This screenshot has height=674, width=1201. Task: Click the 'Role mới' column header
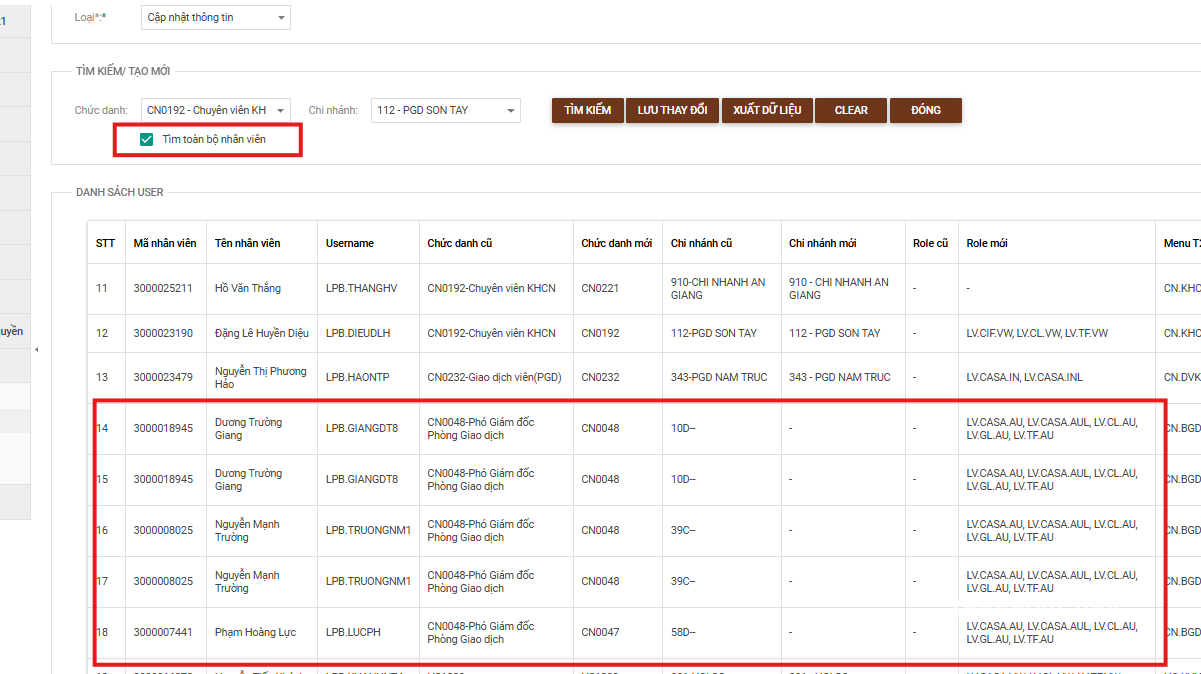click(988, 243)
